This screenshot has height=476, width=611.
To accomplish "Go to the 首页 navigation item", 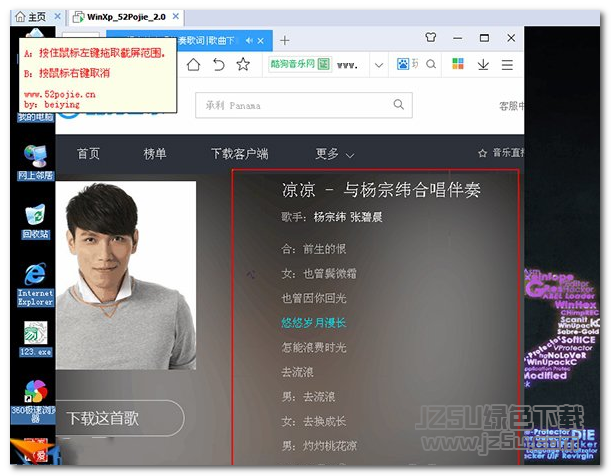I will pos(88,153).
